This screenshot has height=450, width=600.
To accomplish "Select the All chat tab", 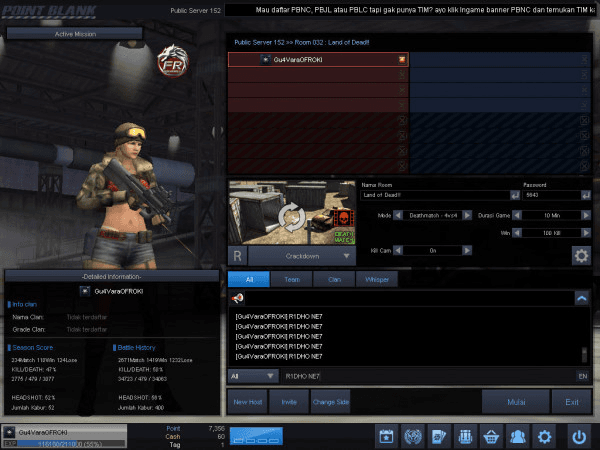I will [249, 279].
